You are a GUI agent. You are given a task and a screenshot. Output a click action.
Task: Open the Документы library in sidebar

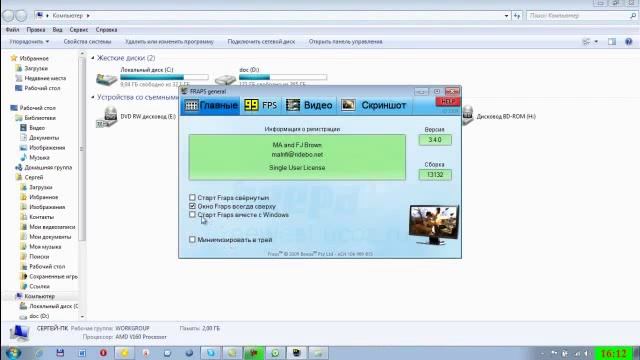[x=44, y=138]
